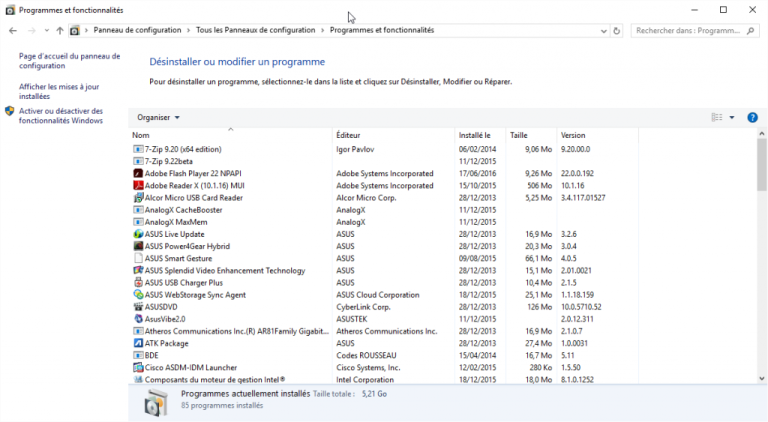The image size is (768, 422).
Task: Open Page d'accueil du panneau de configuration
Action: [x=70, y=61]
